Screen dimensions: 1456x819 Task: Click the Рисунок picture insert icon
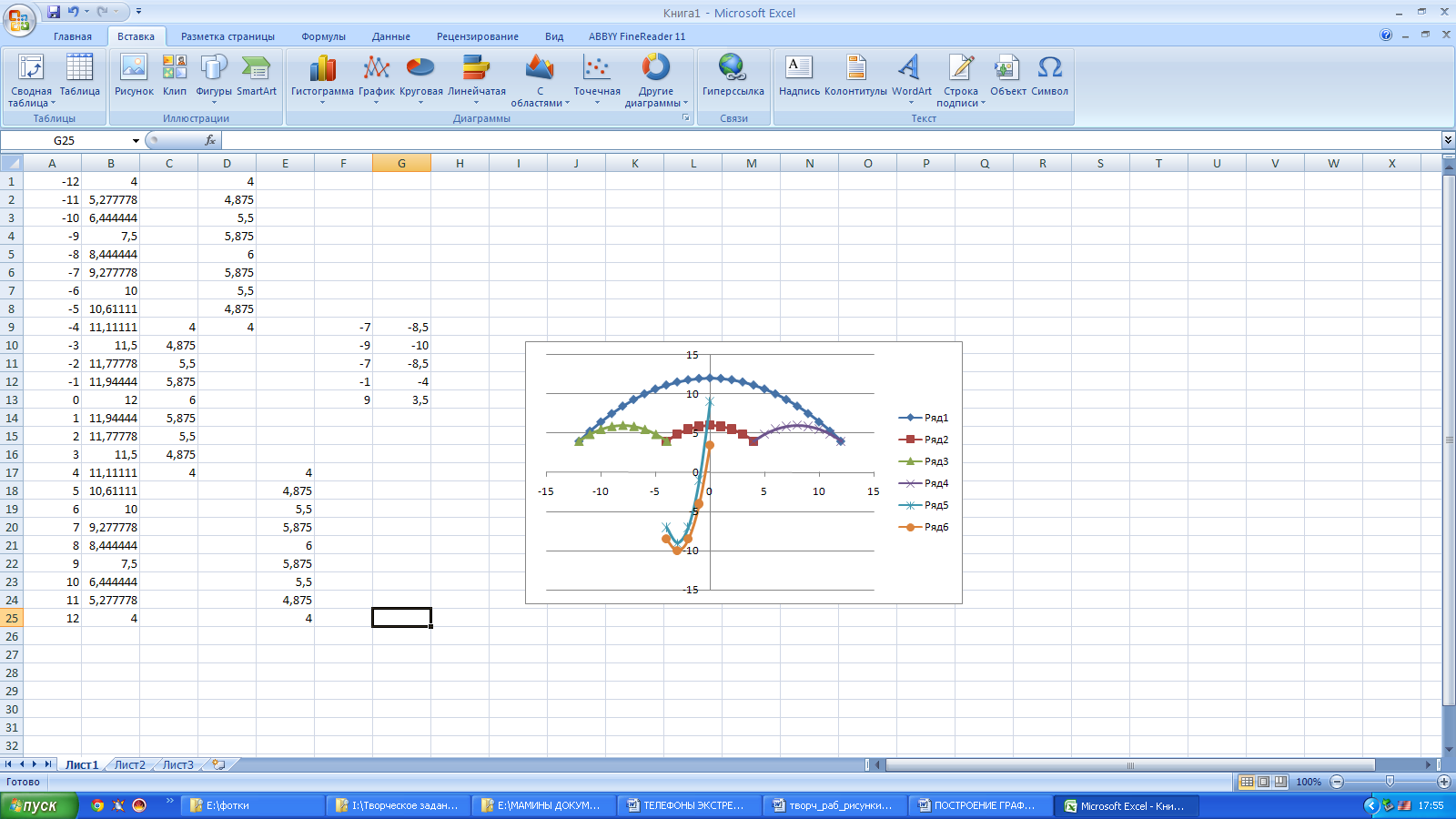[x=134, y=75]
